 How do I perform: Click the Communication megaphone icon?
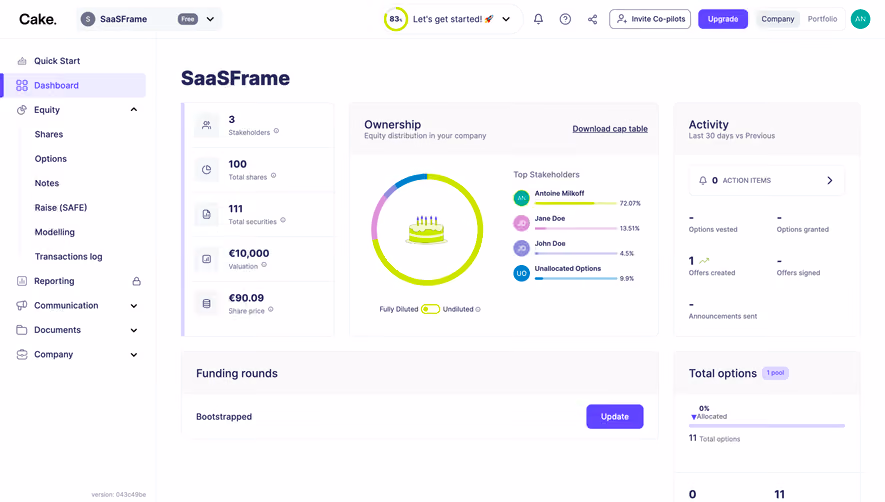(x=22, y=305)
